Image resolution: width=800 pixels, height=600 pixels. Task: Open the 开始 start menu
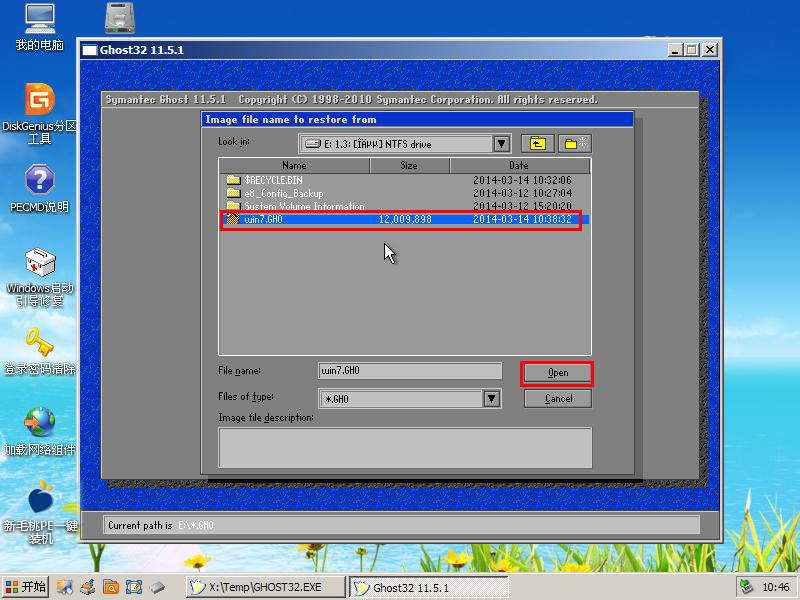coord(26,587)
